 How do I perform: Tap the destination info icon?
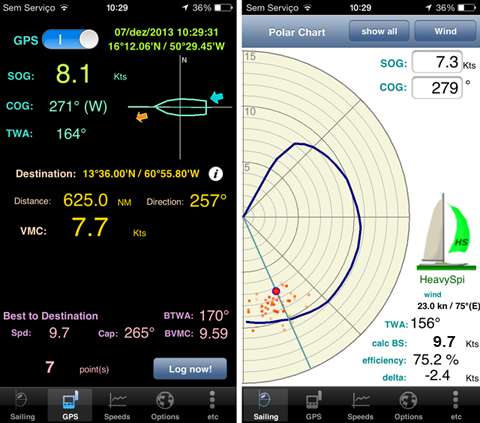tap(216, 174)
